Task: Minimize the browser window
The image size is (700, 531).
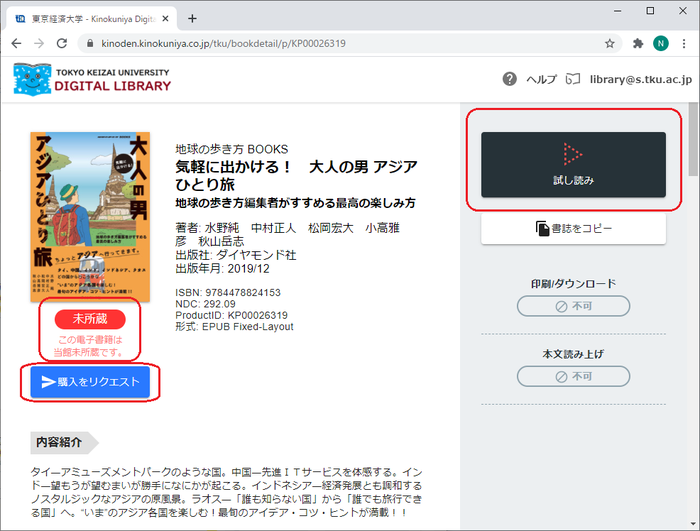Action: 617,11
